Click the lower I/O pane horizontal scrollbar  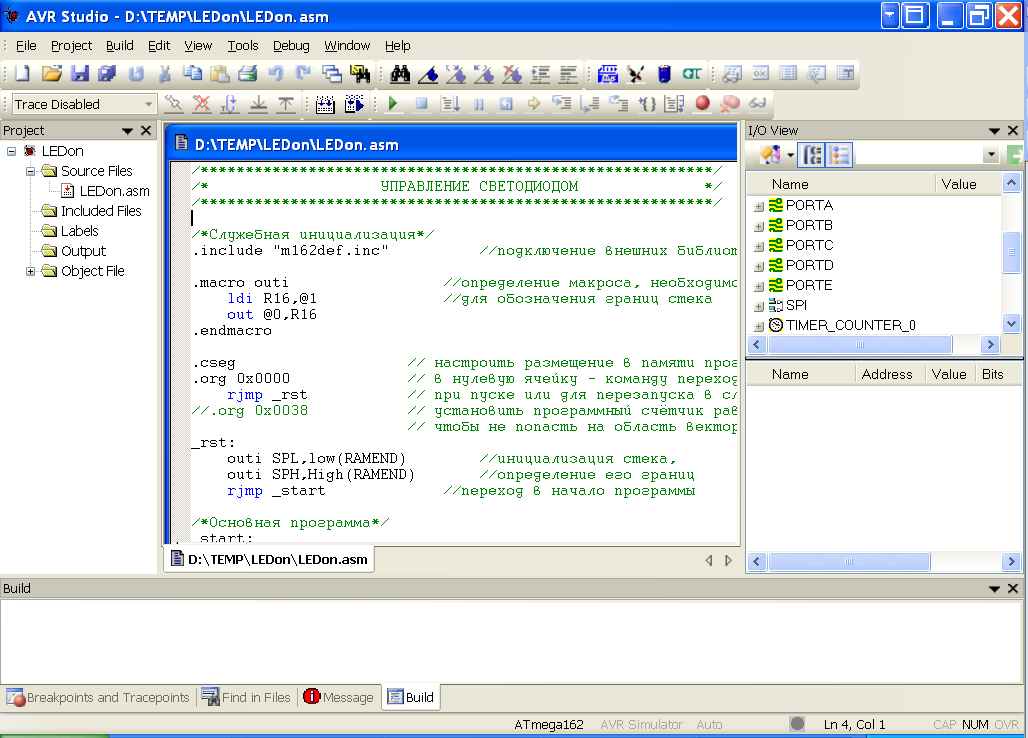pyautogui.click(x=849, y=562)
